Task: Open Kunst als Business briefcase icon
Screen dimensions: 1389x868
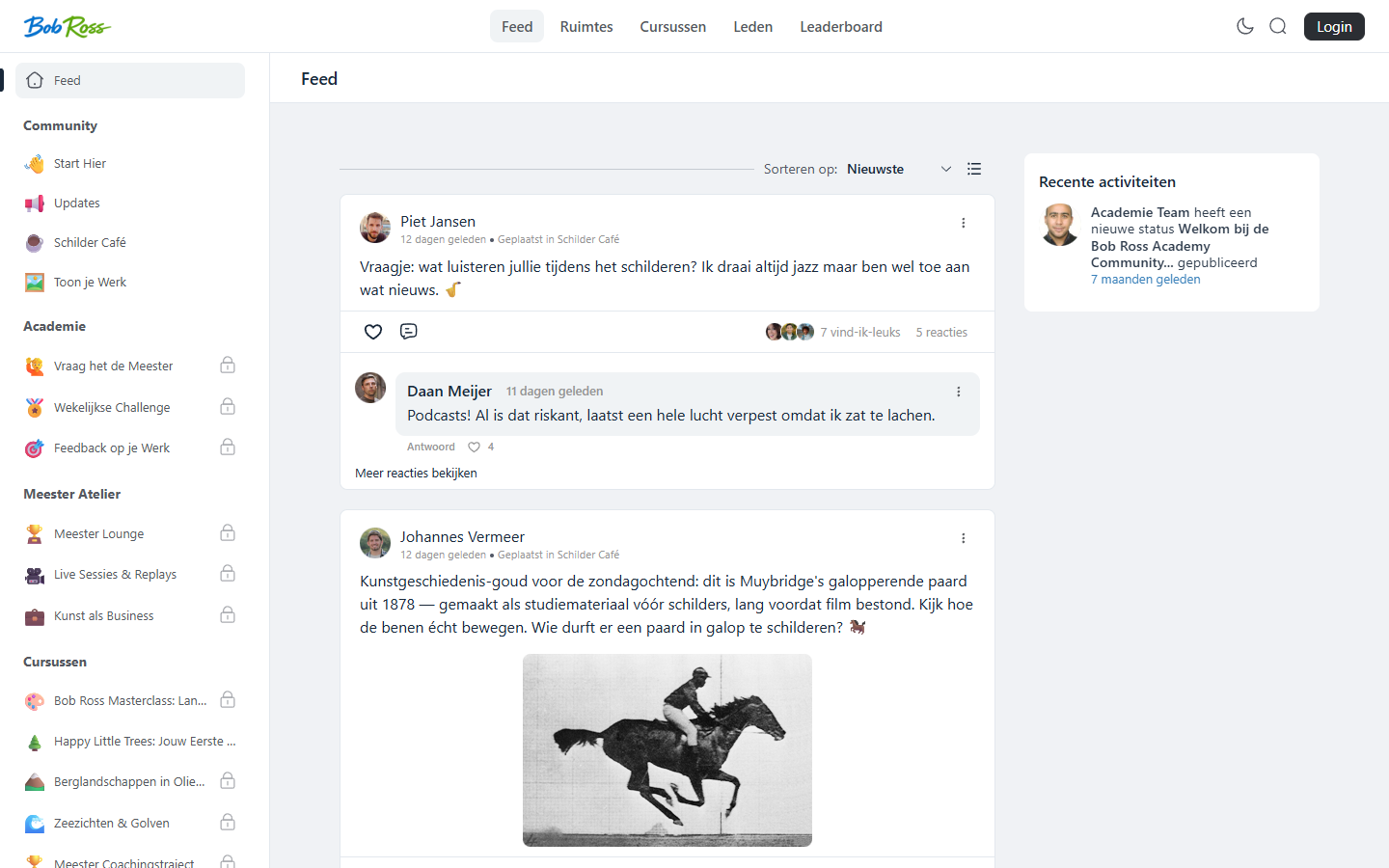Action: (35, 616)
